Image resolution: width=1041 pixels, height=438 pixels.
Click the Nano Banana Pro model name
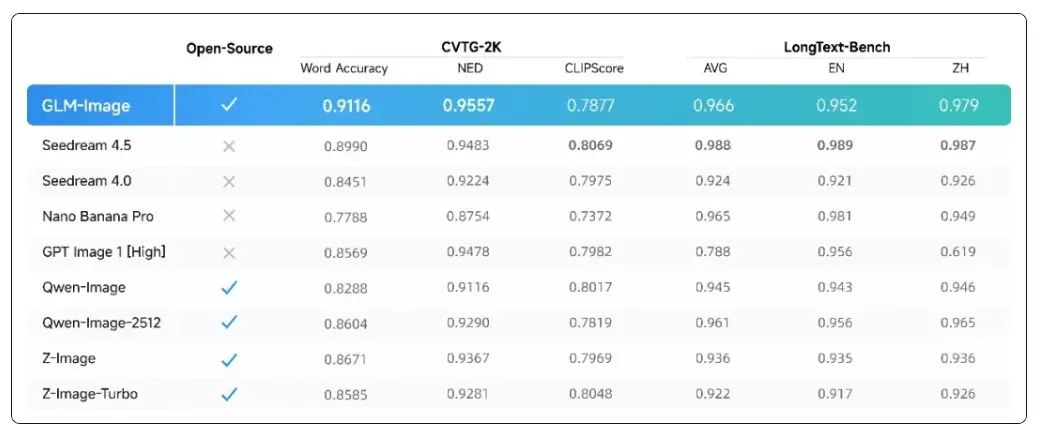[98, 216]
